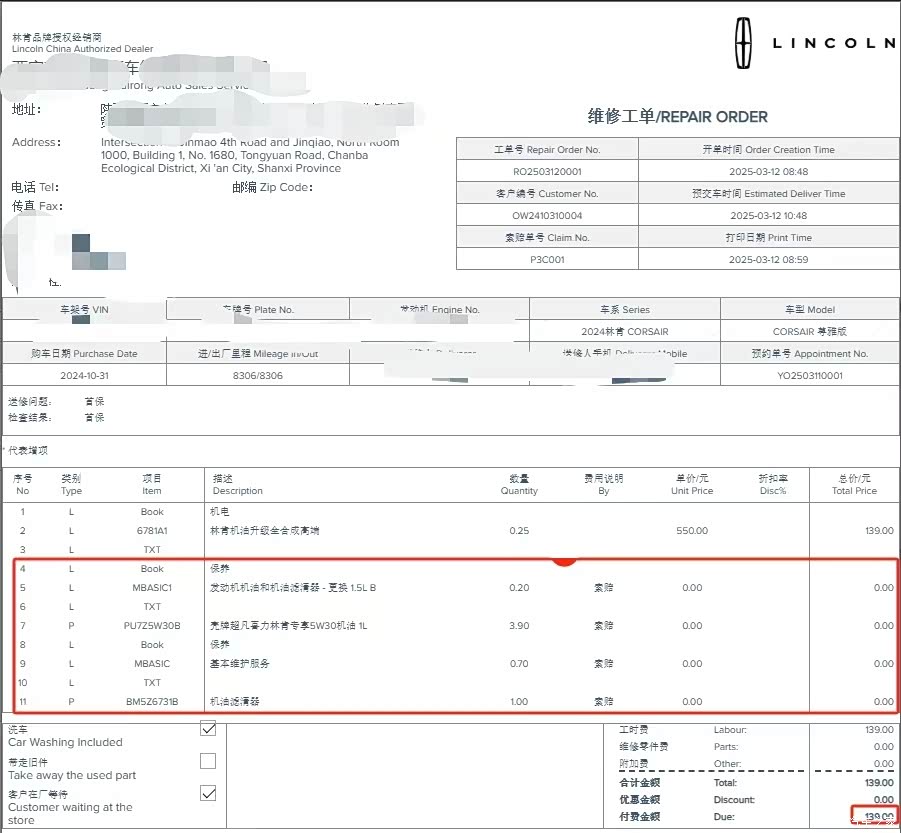Viewport: 901px width, 833px height.
Task: Click the Description column header
Action: [x=238, y=485]
